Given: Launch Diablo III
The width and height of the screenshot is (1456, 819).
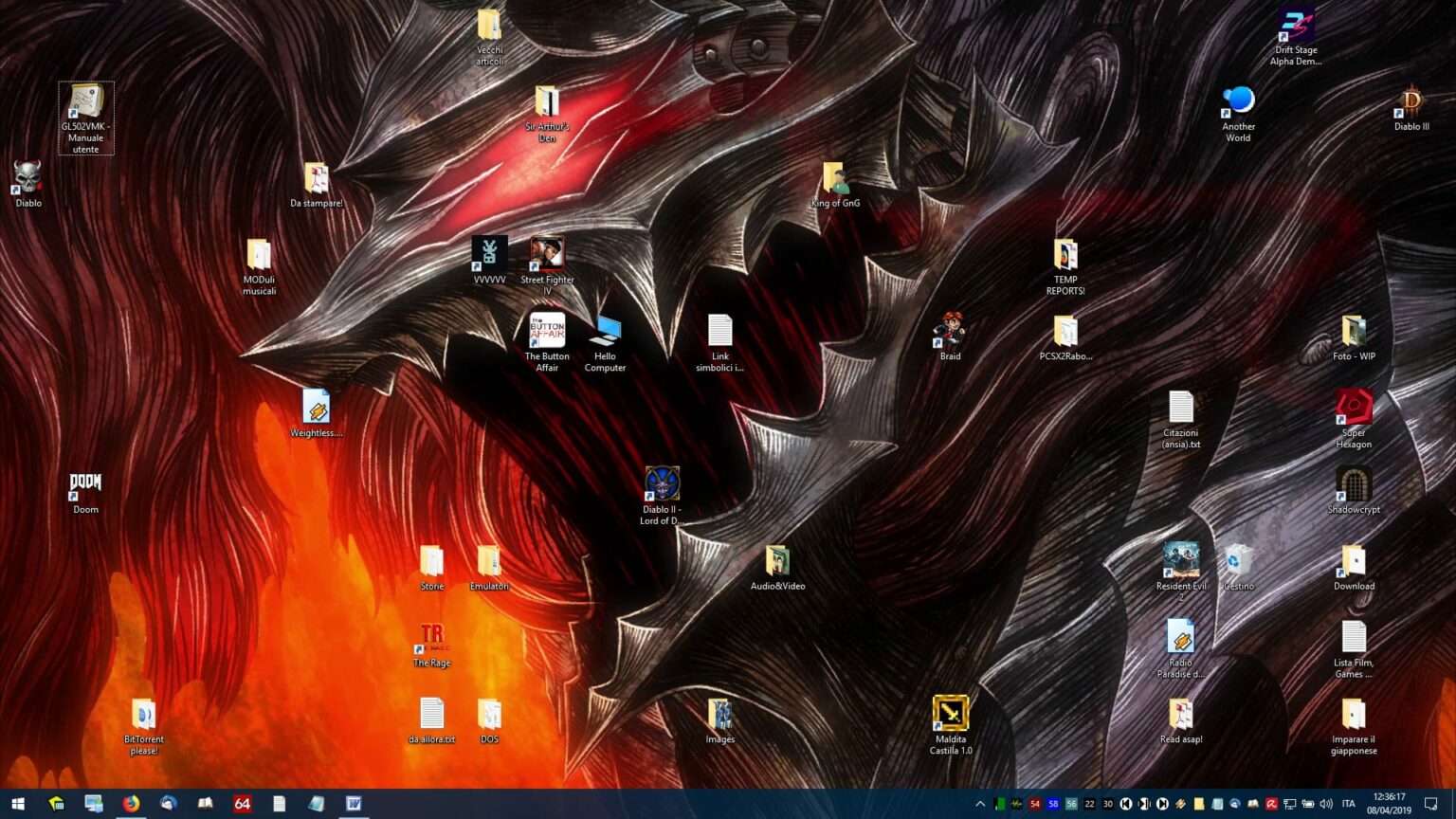Looking at the screenshot, I should (1411, 102).
